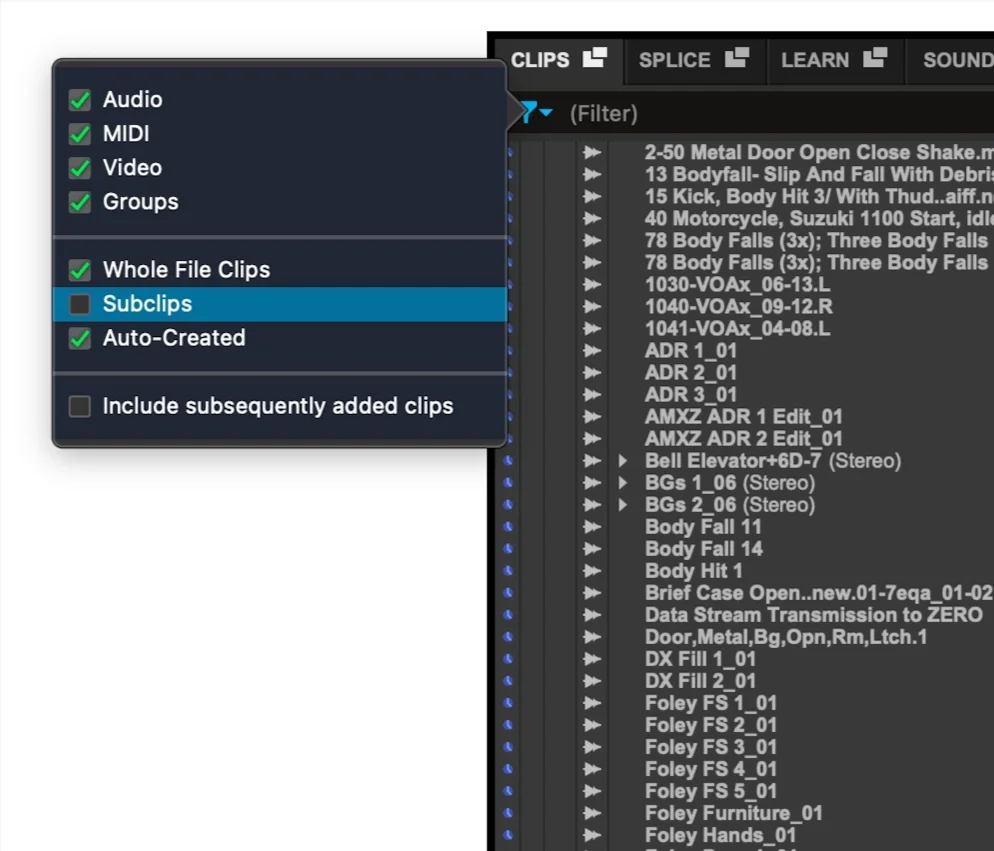Click the audio icon beside ADR 3_01
Image resolution: width=994 pixels, height=851 pixels.
[x=592, y=394]
